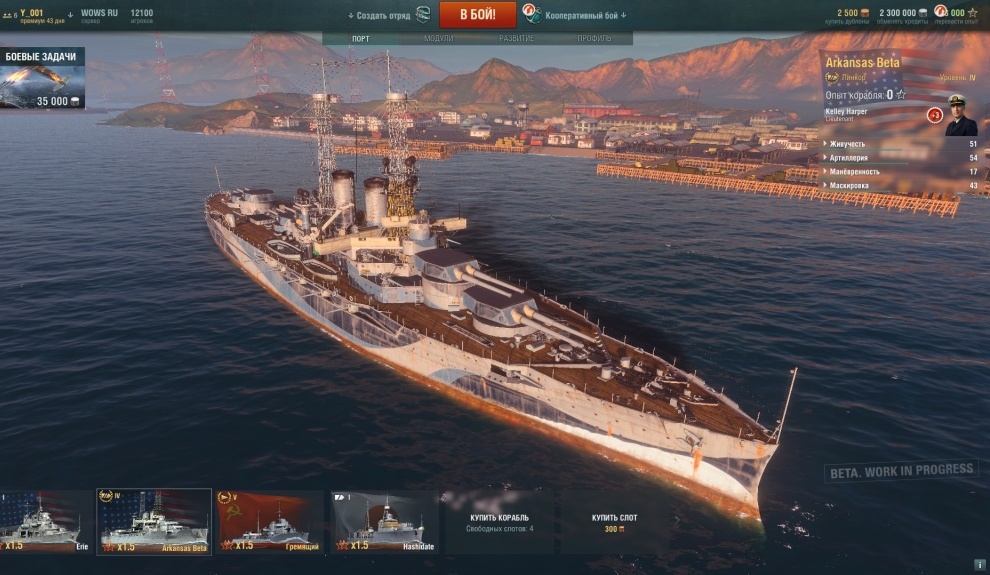Click the КУПИТЬ СЛОТ buy slot button
Image resolution: width=990 pixels, height=575 pixels.
614,523
